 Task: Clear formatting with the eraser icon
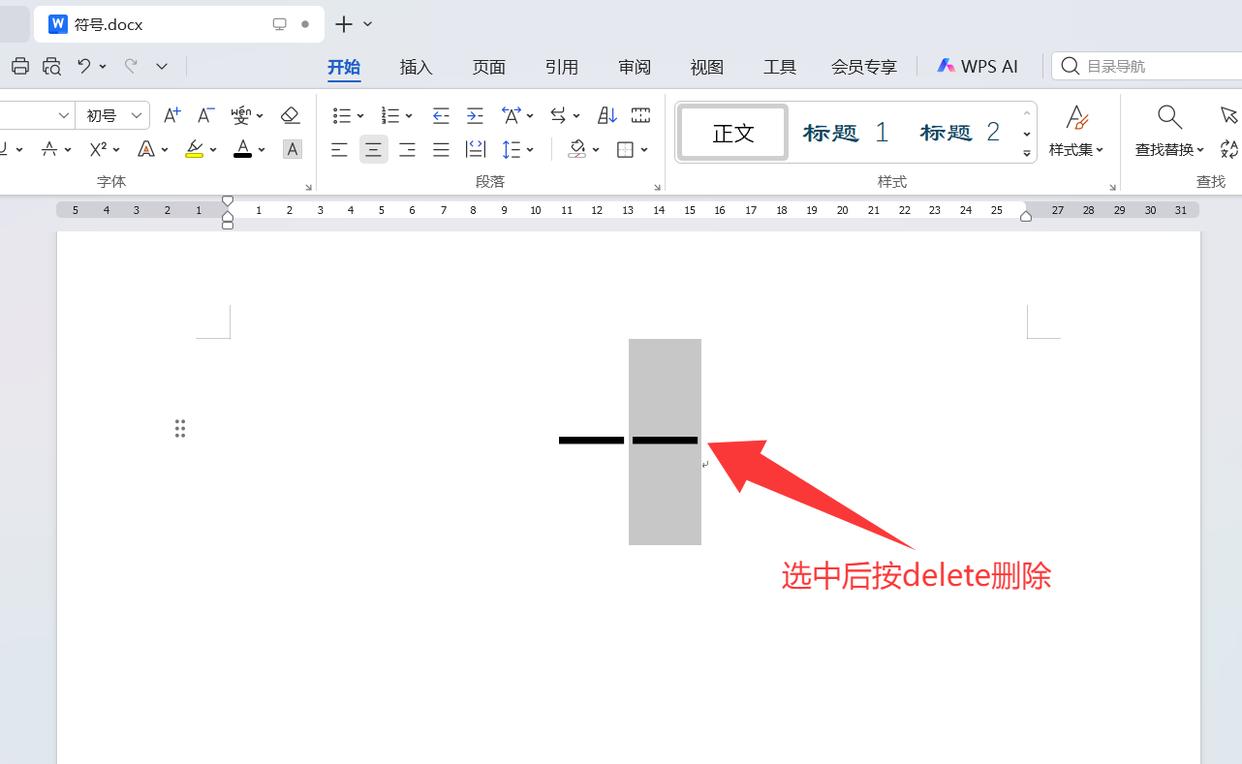290,115
